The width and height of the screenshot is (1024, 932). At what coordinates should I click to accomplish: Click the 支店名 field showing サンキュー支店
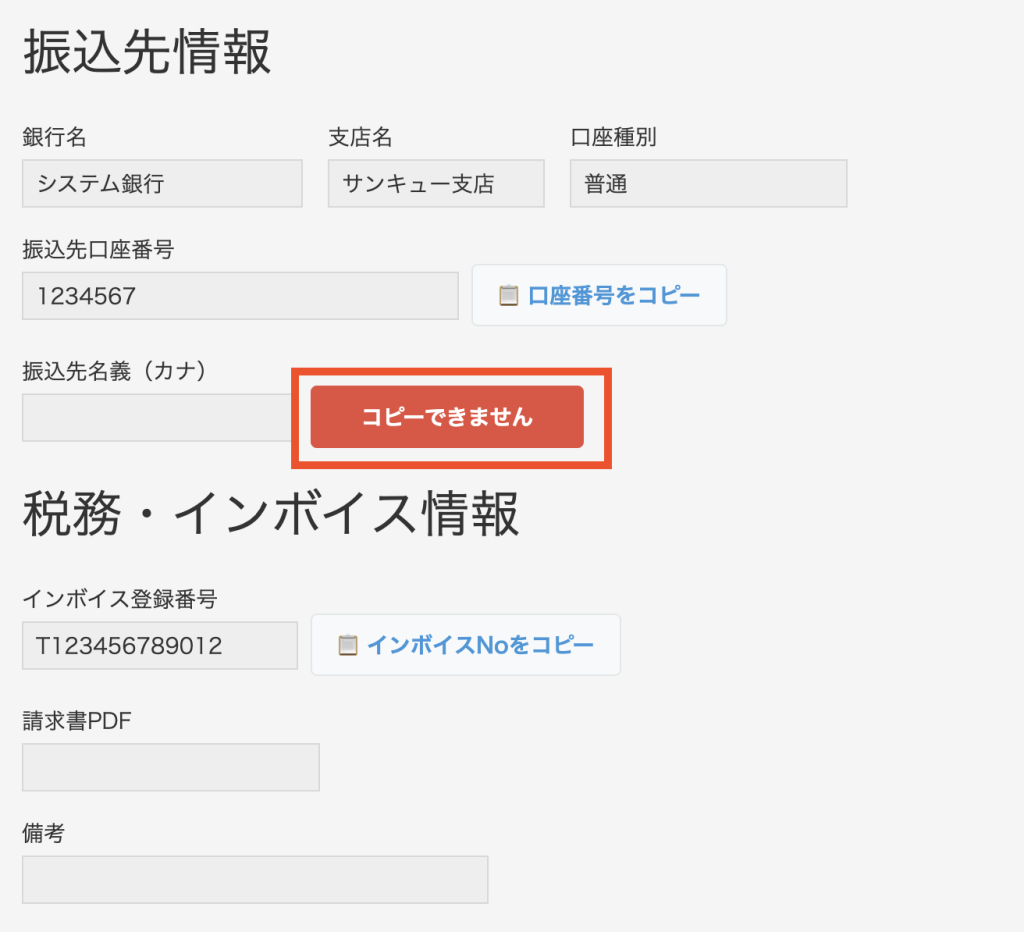click(x=435, y=183)
